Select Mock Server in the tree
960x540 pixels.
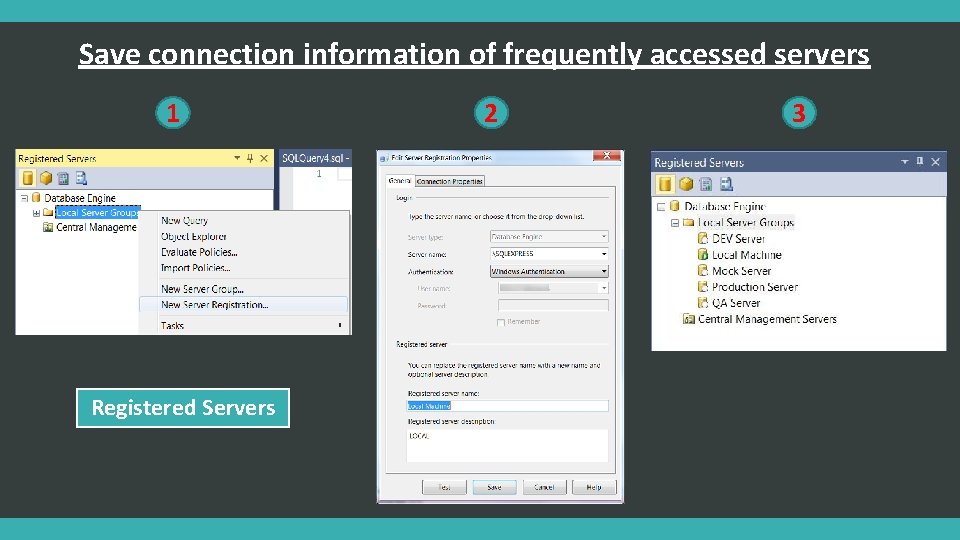tap(741, 271)
